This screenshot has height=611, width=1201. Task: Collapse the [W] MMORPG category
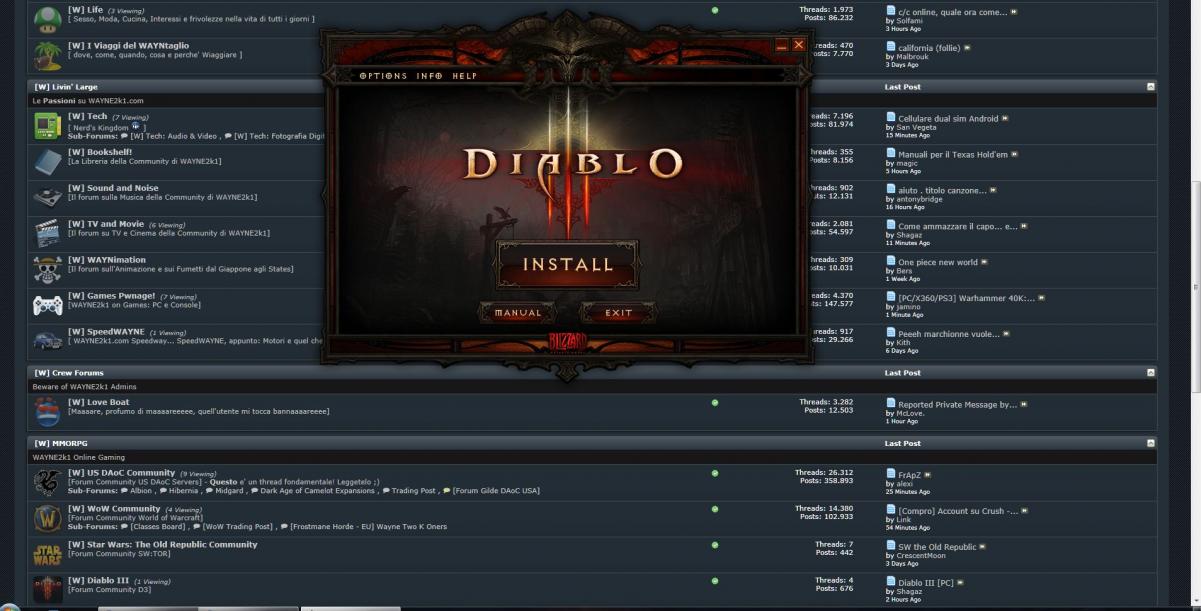[x=1150, y=443]
